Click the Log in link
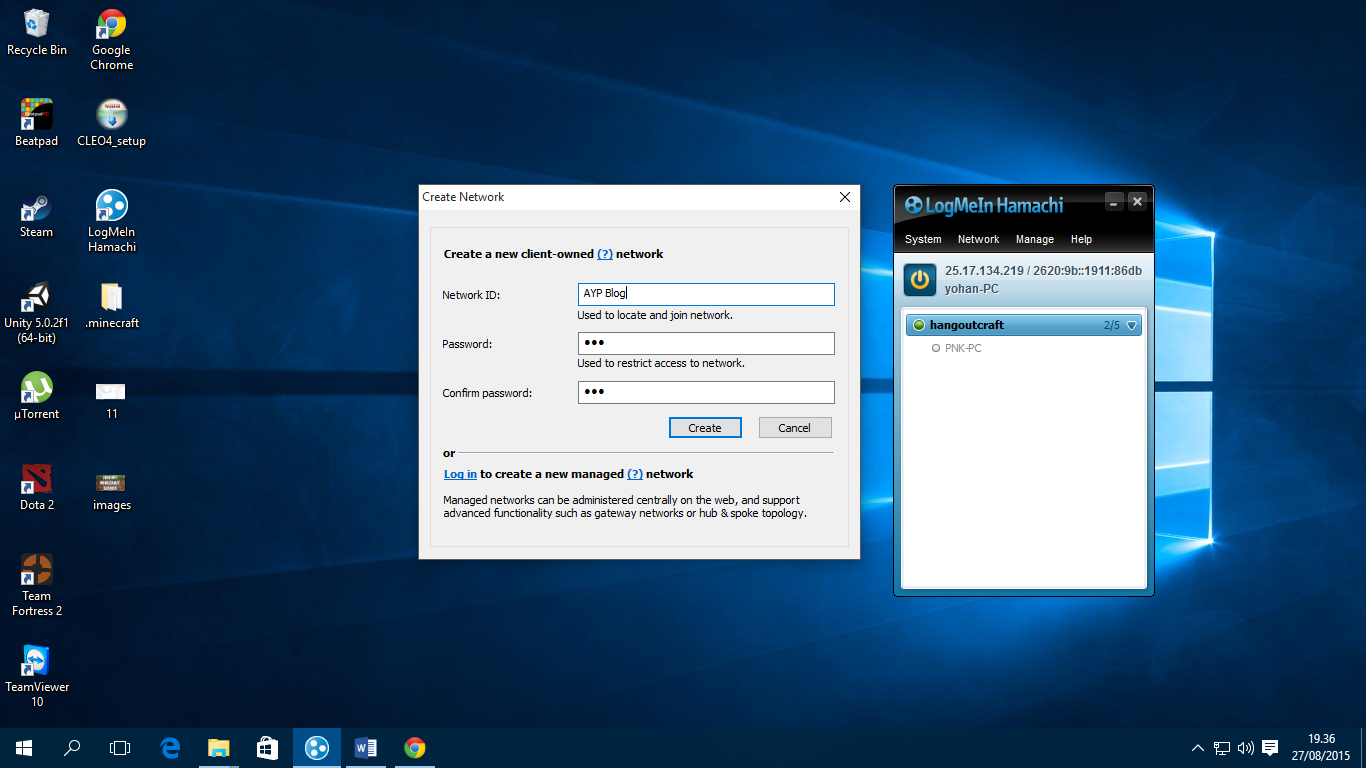Image resolution: width=1366 pixels, height=768 pixels. tap(460, 474)
